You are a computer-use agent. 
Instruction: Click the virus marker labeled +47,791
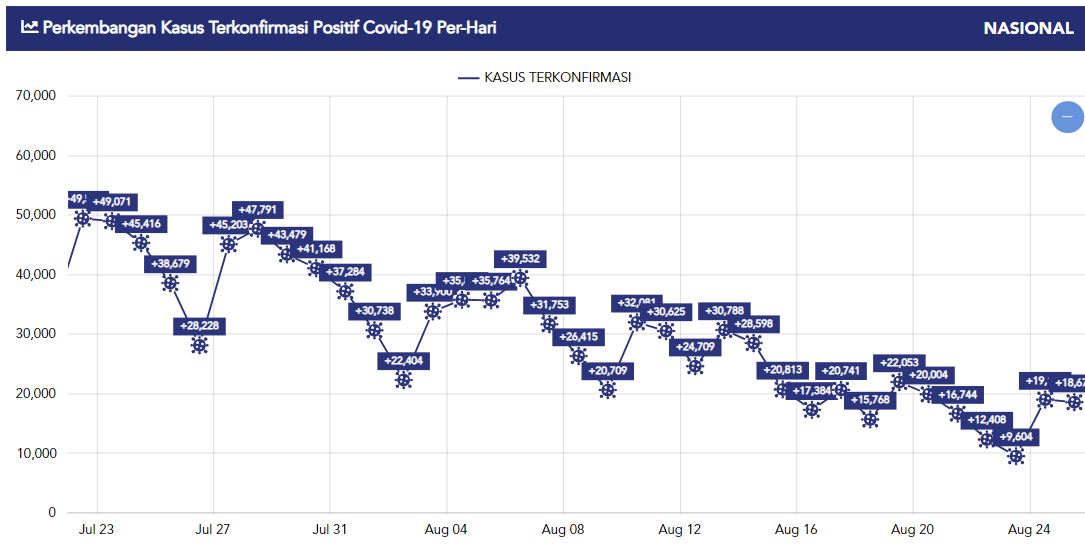pos(257,228)
